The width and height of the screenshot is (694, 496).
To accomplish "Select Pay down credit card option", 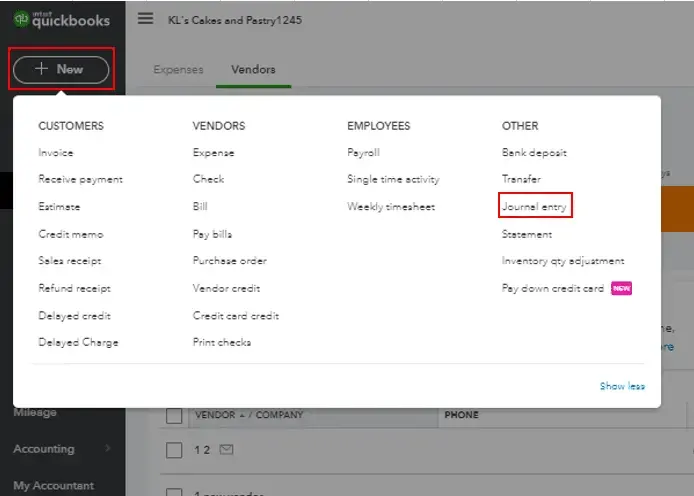I will coord(553,288).
